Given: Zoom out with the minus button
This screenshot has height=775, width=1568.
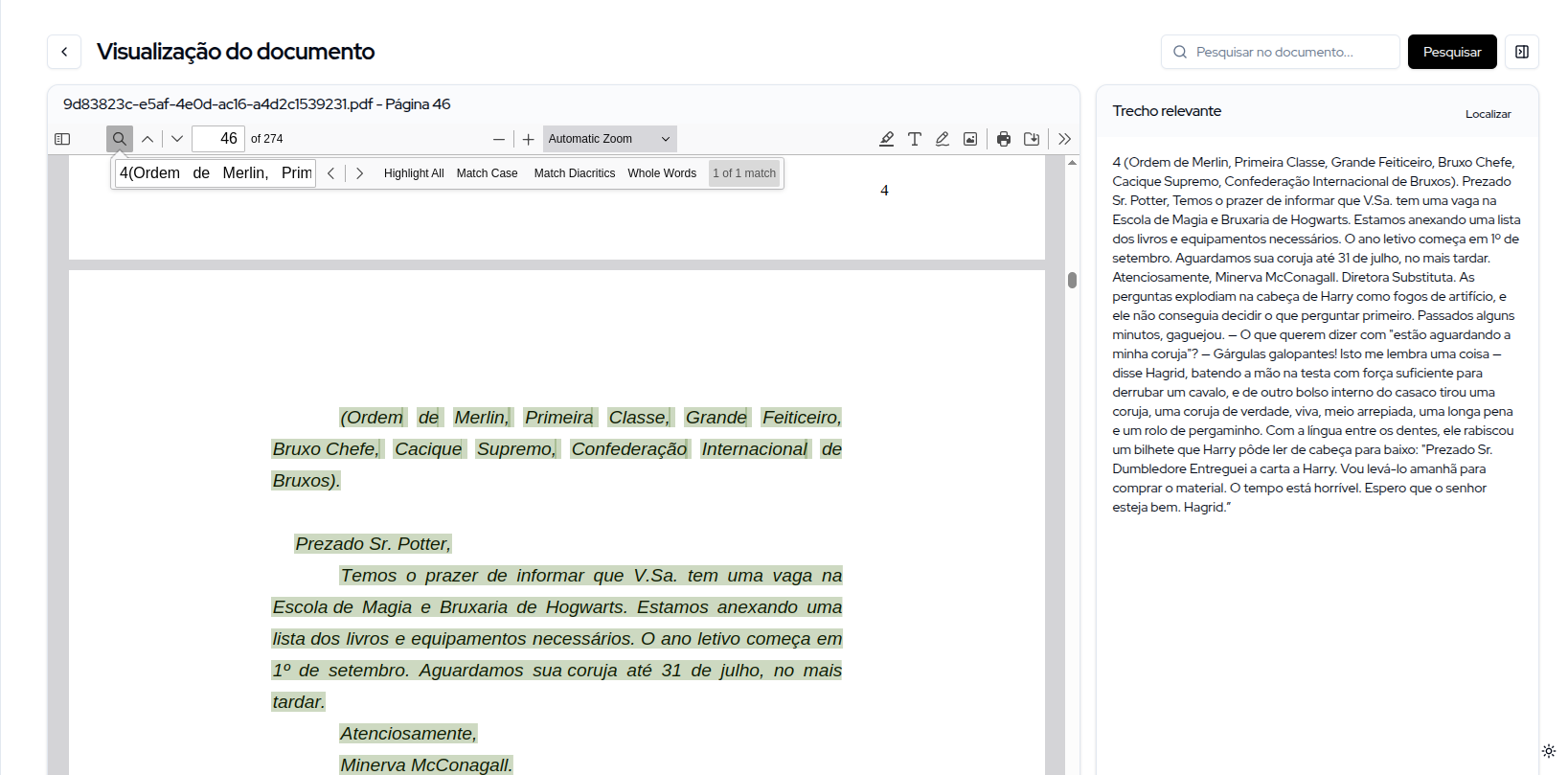Looking at the screenshot, I should tap(499, 139).
